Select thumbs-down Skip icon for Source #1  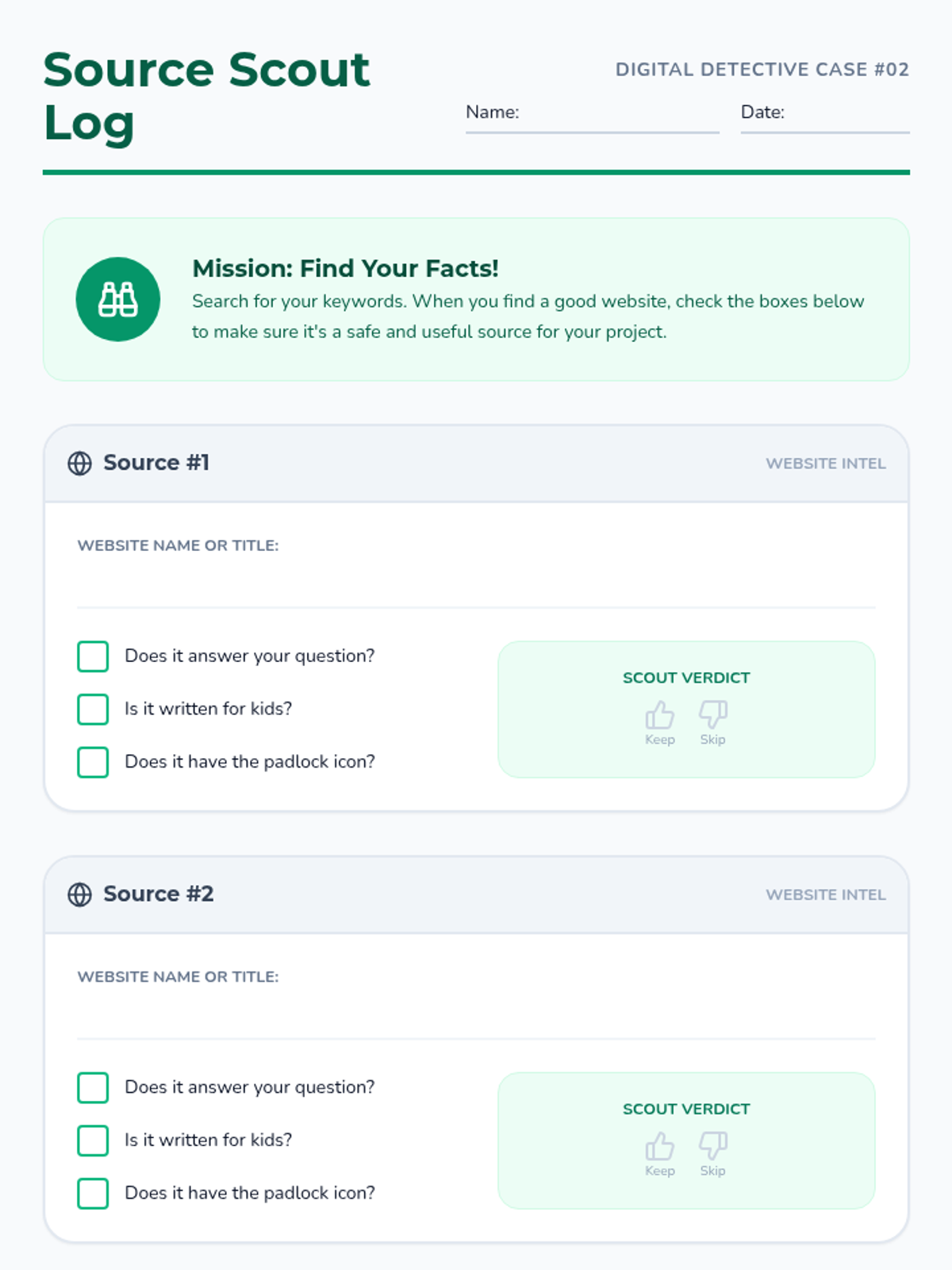(x=712, y=714)
